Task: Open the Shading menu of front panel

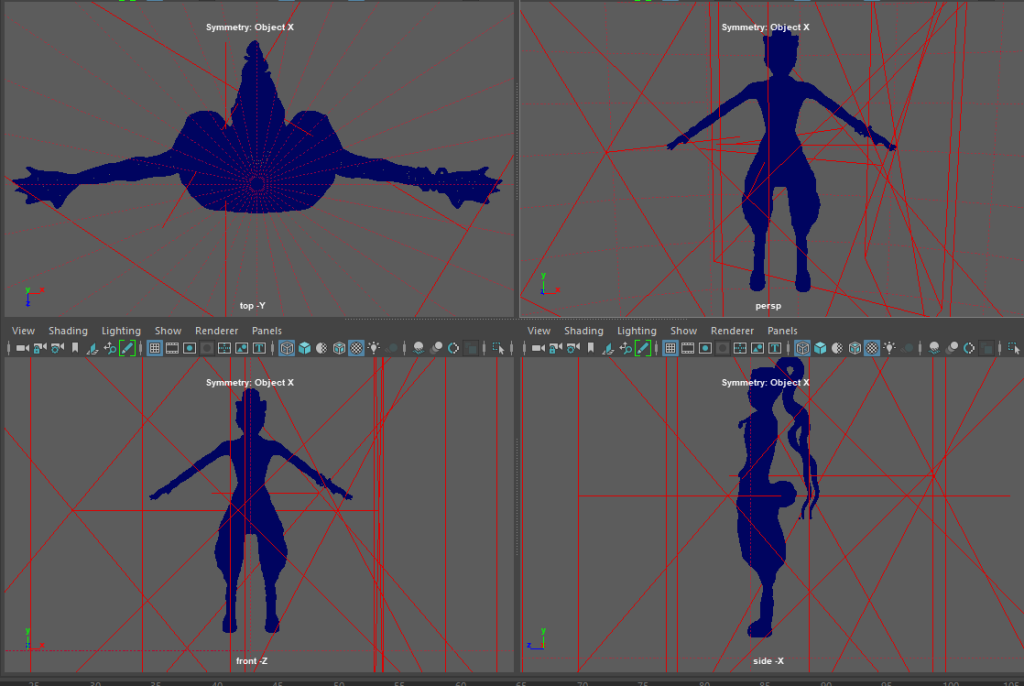Action: tap(68, 331)
